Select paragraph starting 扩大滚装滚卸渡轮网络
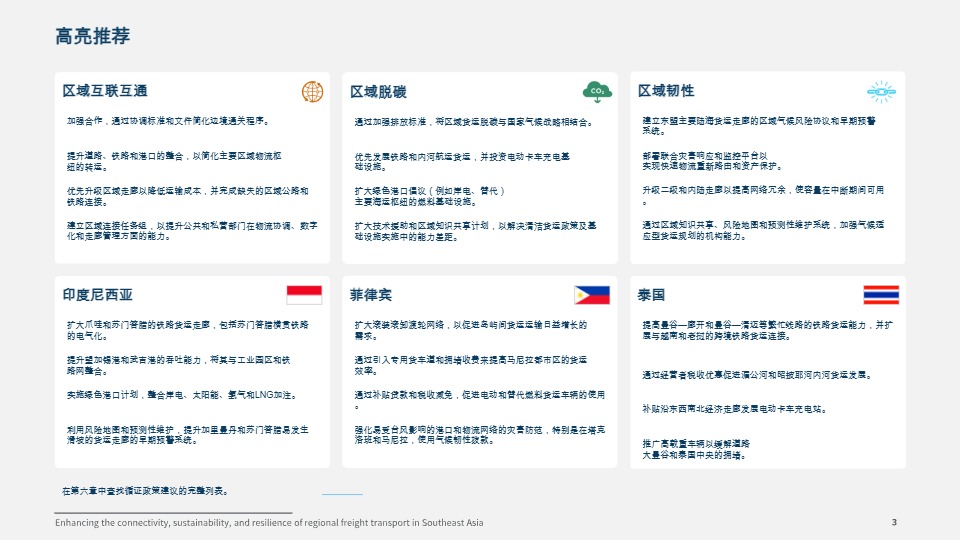The width and height of the screenshot is (960, 540). pos(470,331)
